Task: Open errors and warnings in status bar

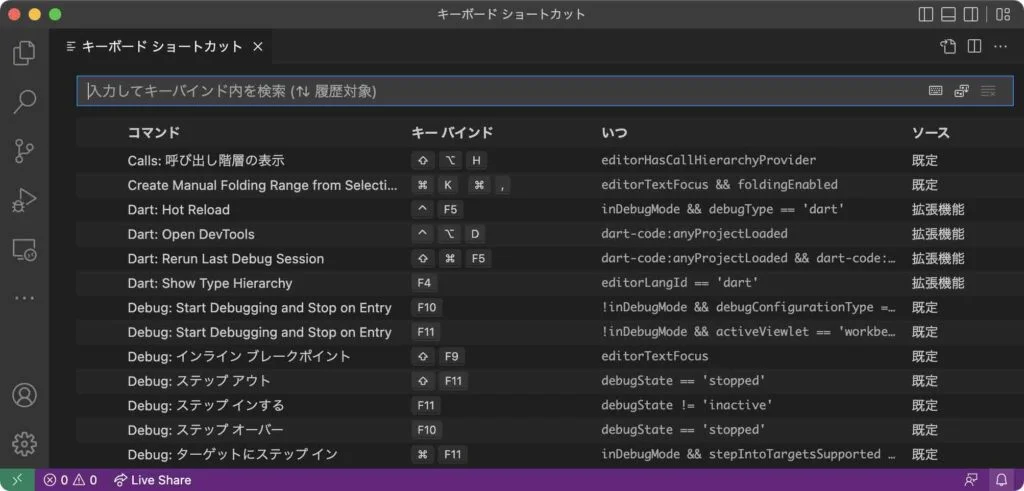Action: pos(70,480)
